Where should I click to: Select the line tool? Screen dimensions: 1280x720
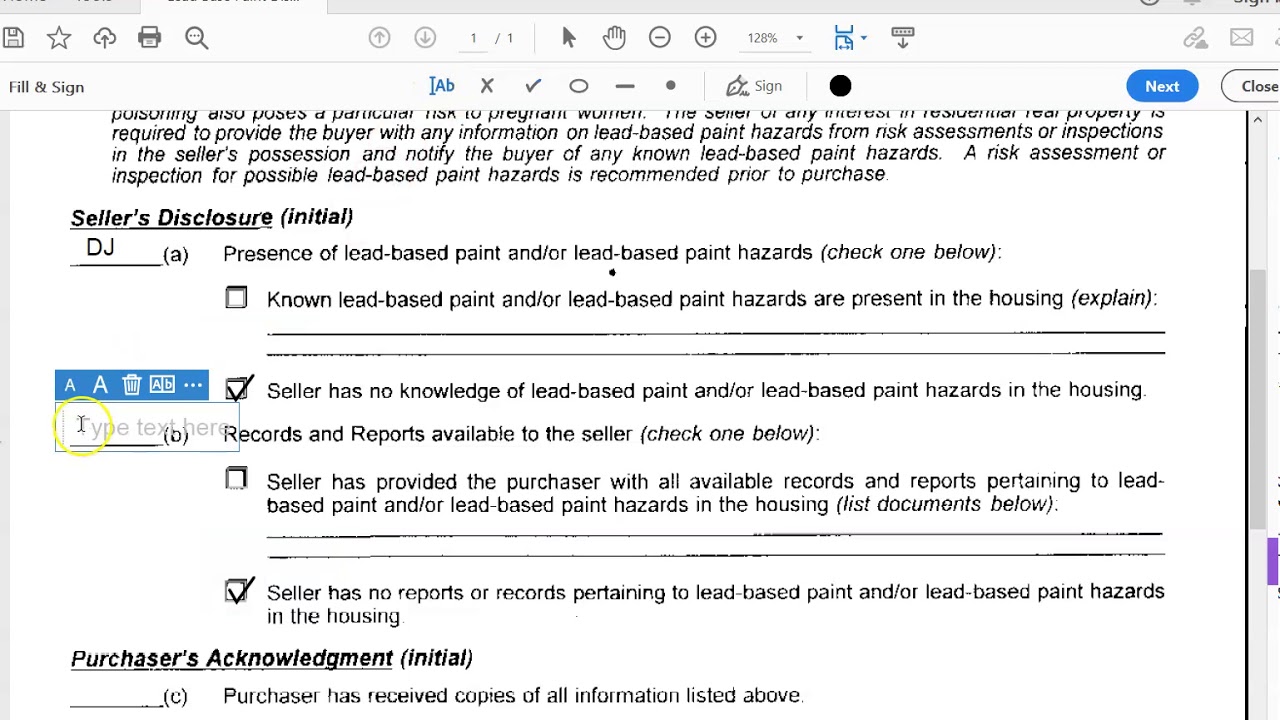[625, 86]
